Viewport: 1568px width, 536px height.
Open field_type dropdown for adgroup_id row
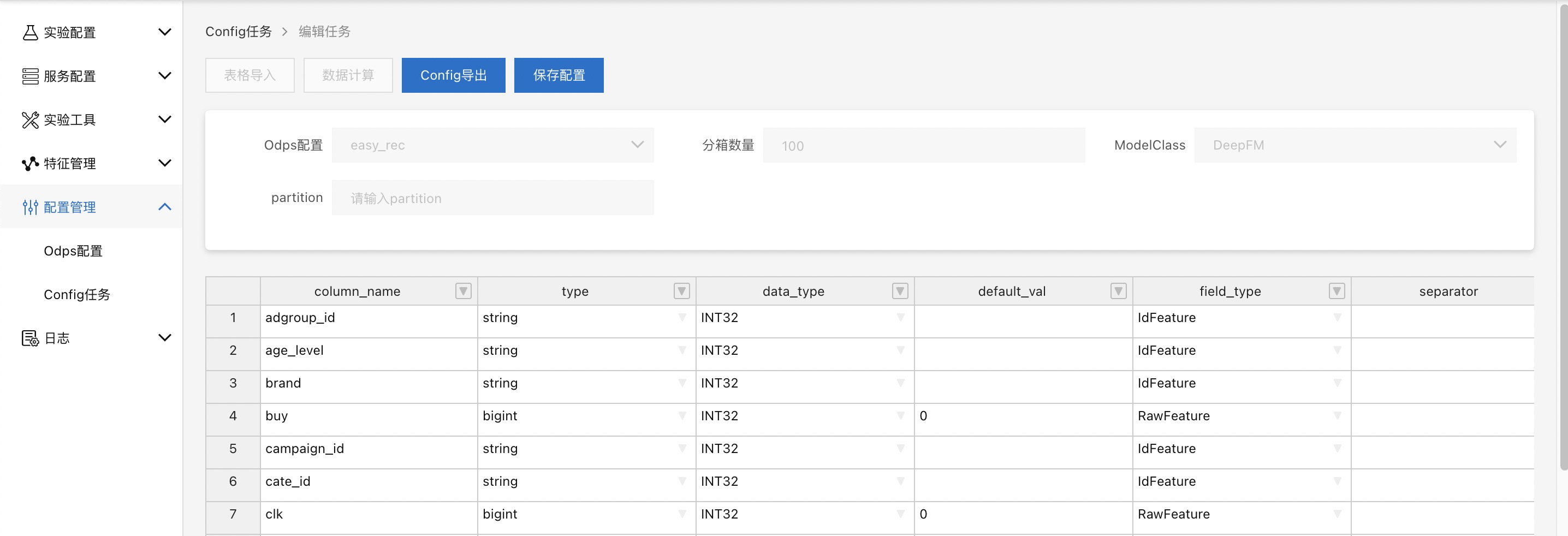tap(1337, 318)
